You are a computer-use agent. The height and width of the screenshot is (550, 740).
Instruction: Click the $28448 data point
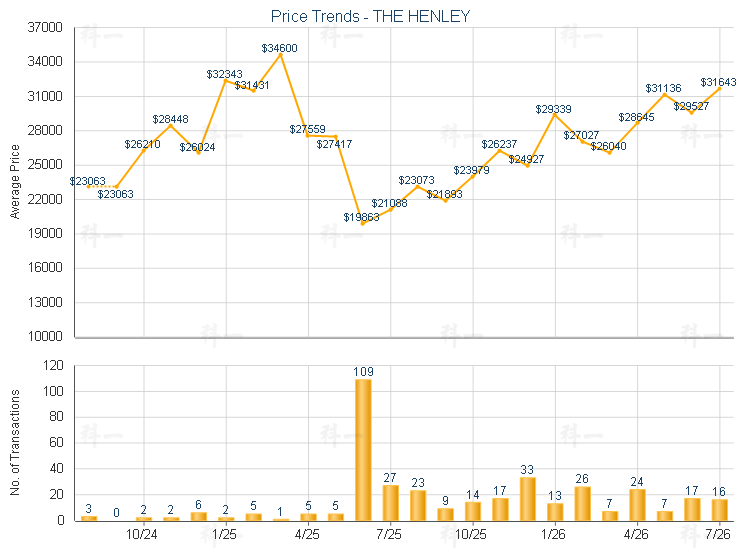point(171,126)
